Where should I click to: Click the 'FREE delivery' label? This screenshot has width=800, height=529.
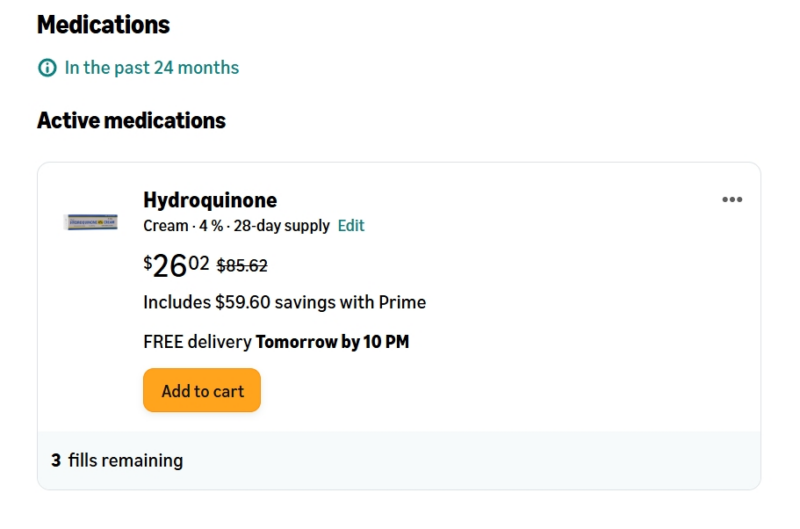197,342
